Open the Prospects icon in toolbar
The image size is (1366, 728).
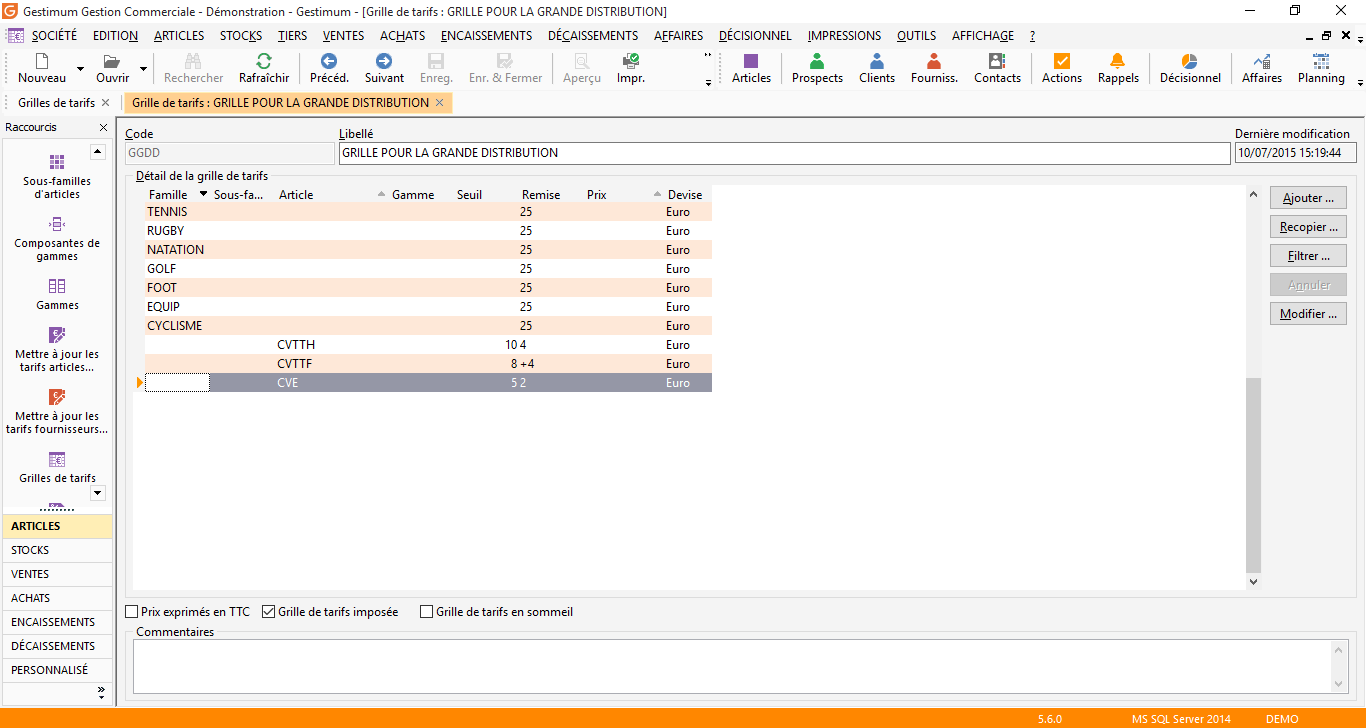[x=817, y=68]
